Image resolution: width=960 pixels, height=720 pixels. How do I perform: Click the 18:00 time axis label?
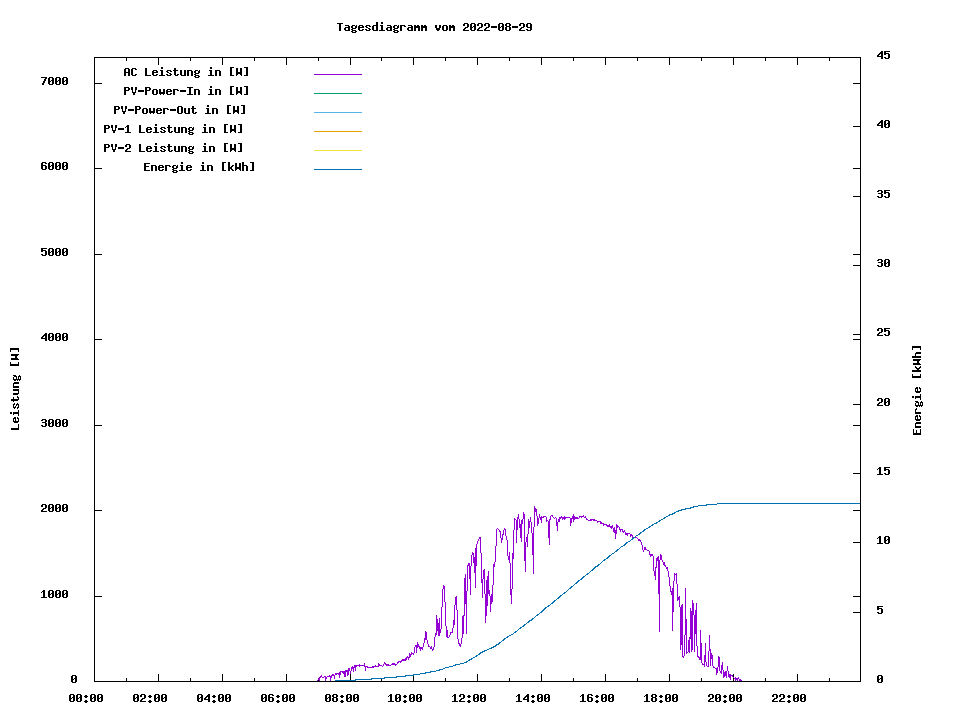click(661, 698)
